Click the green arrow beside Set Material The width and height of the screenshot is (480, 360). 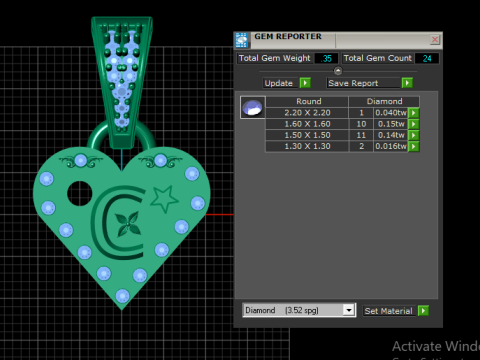(x=423, y=311)
